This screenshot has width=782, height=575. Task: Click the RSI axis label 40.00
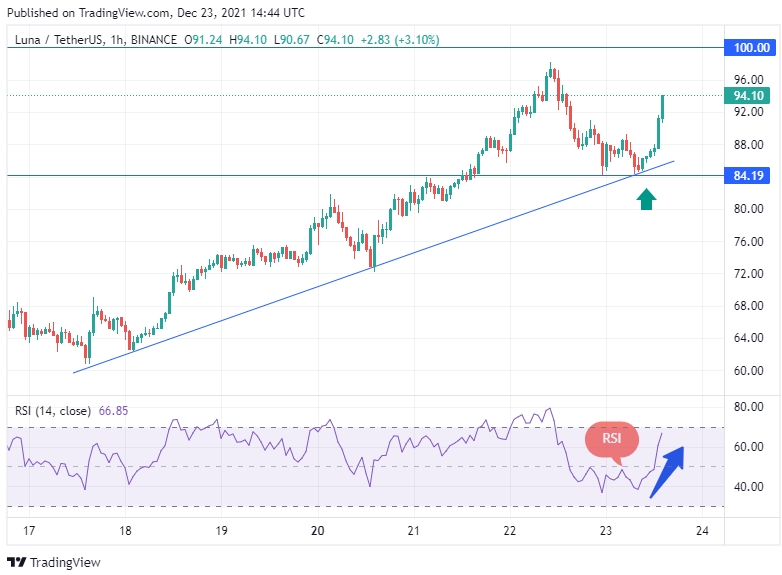point(749,487)
